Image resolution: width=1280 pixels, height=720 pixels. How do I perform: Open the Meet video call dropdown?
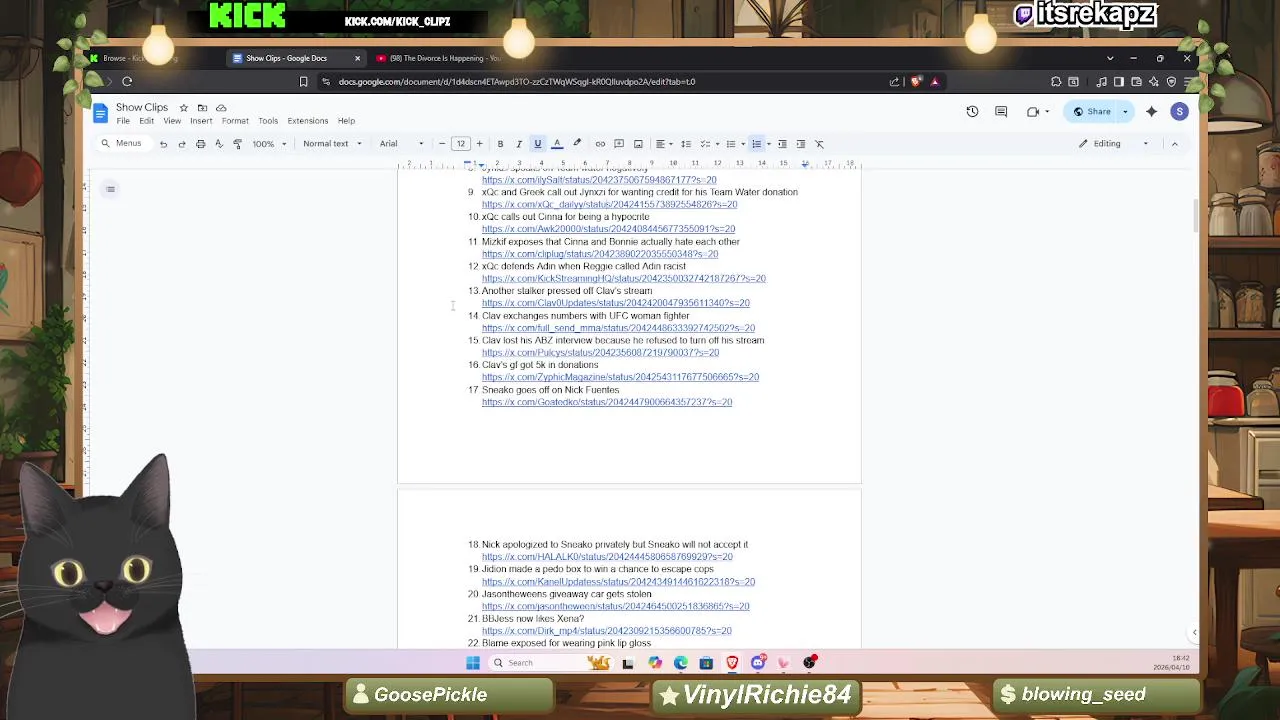tap(1037, 112)
